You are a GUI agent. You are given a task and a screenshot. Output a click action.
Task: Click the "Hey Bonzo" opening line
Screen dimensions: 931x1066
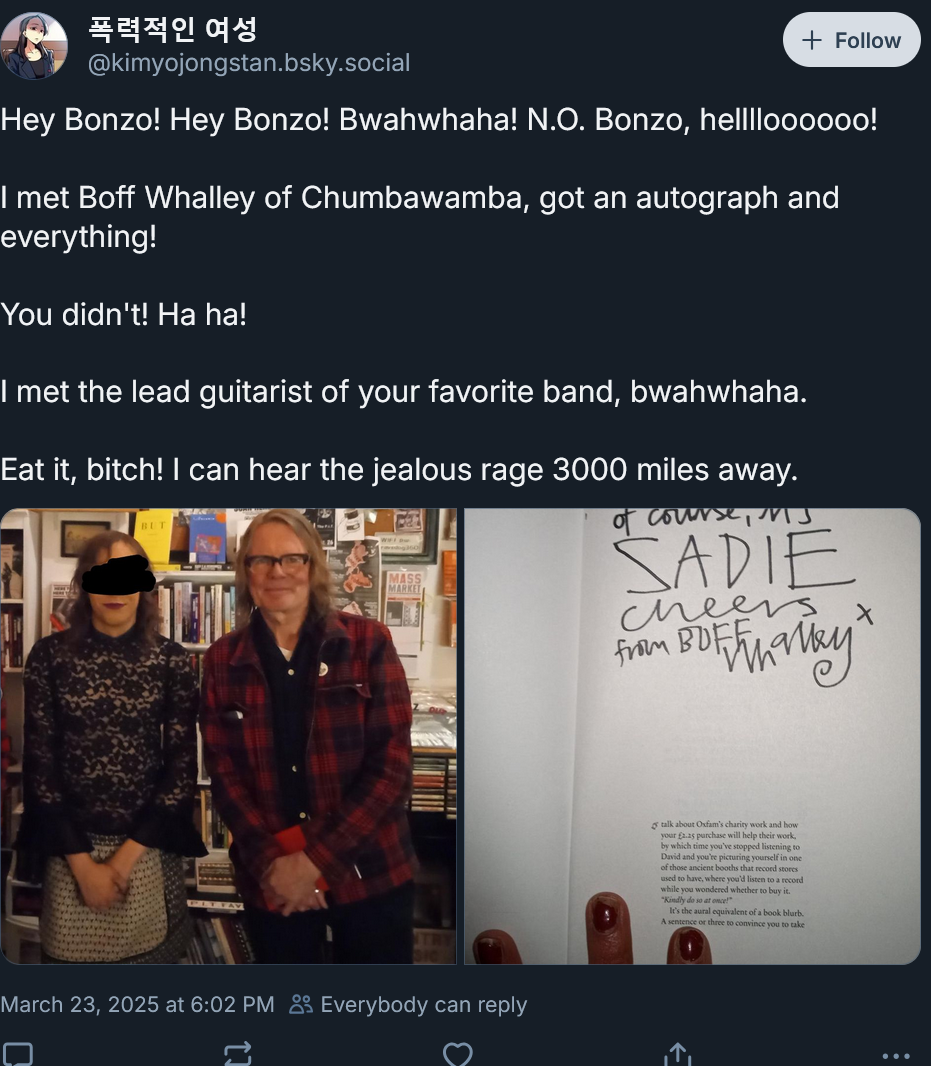(x=439, y=120)
